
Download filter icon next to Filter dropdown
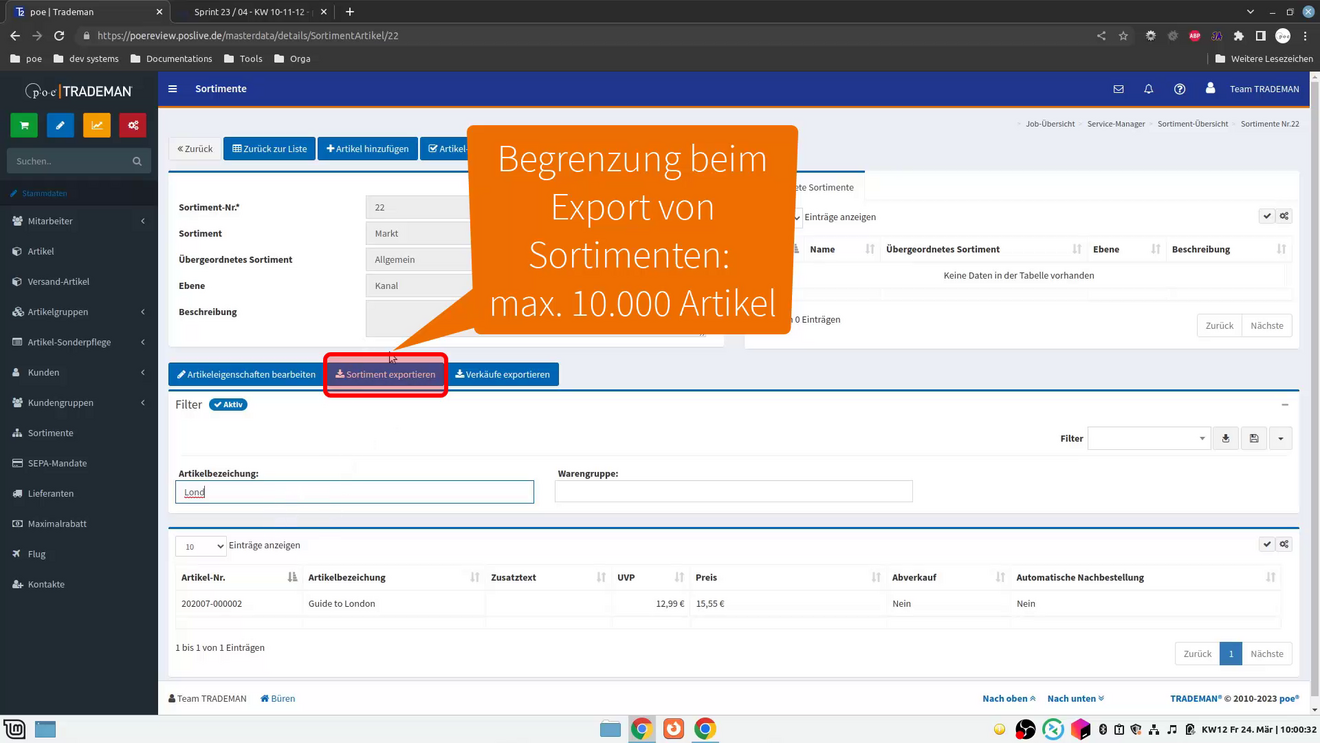pyautogui.click(x=1226, y=438)
